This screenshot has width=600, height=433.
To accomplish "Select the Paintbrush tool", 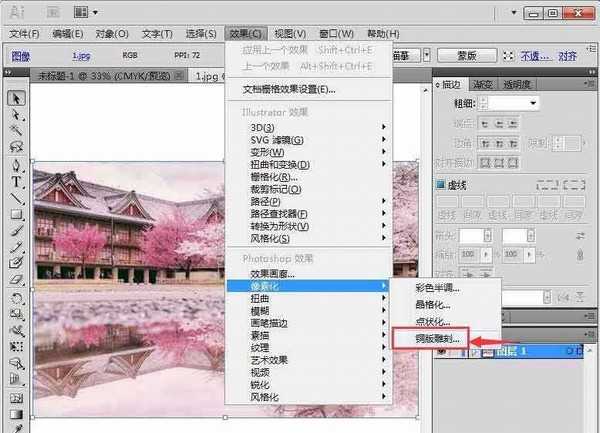I will (x=16, y=231).
